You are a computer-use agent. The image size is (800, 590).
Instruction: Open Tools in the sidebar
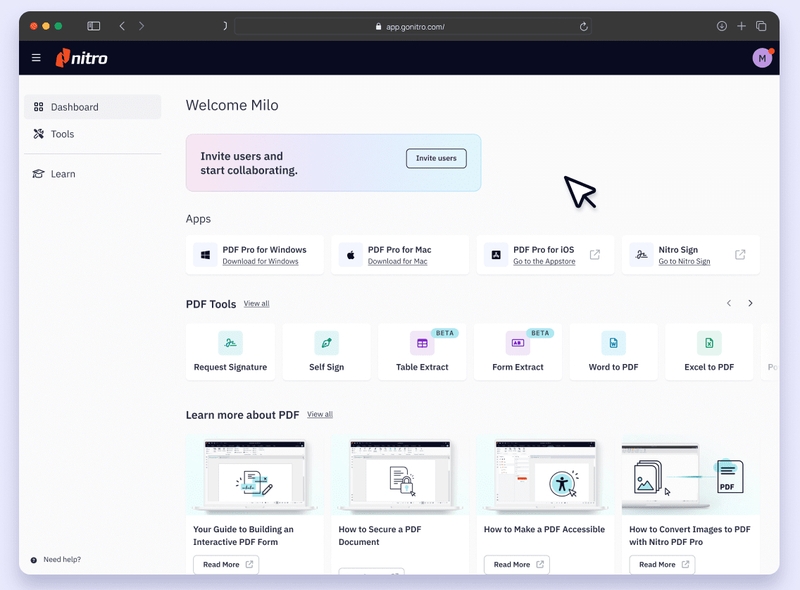[x=92, y=134]
